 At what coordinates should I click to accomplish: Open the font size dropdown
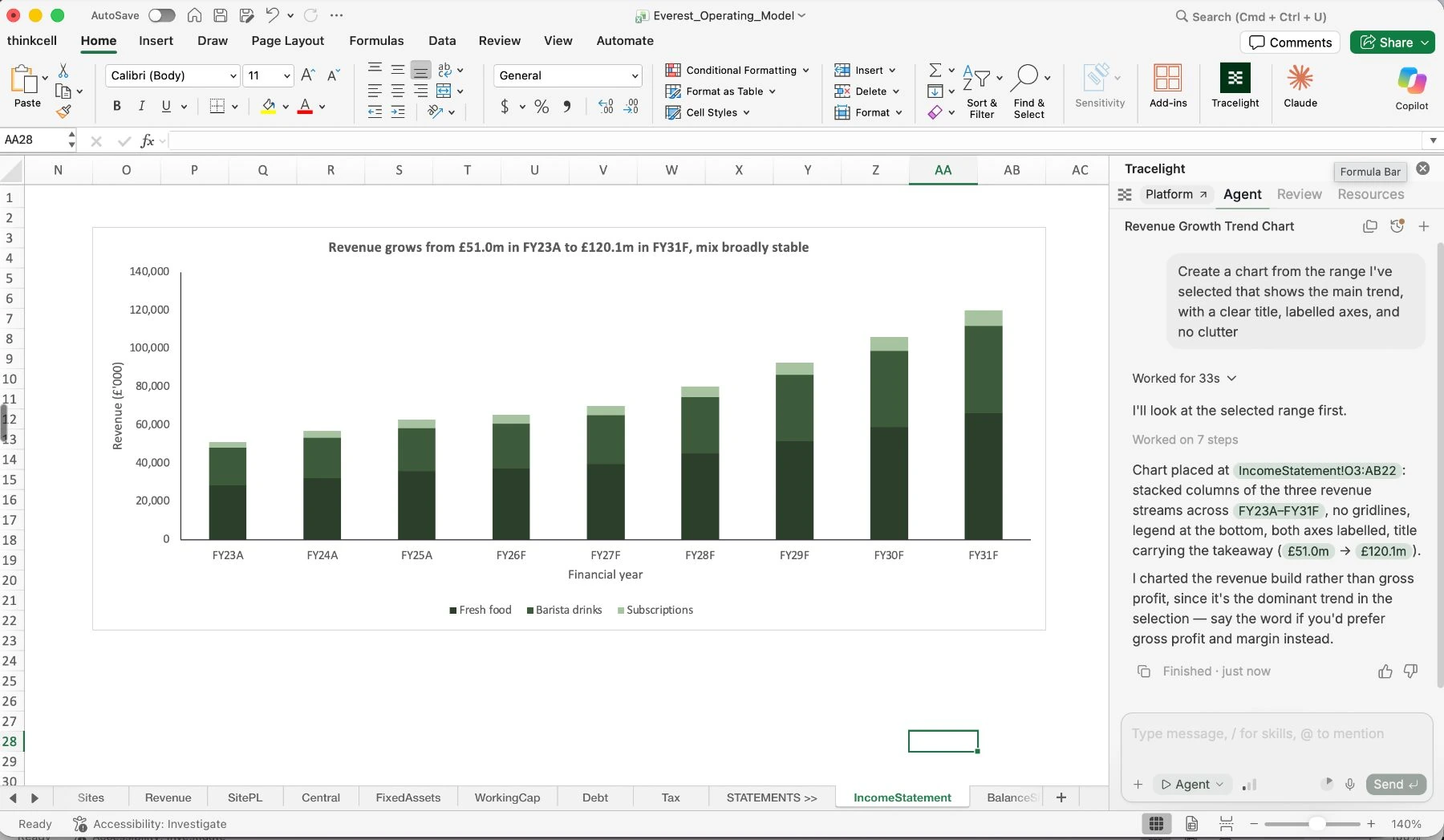tap(286, 75)
